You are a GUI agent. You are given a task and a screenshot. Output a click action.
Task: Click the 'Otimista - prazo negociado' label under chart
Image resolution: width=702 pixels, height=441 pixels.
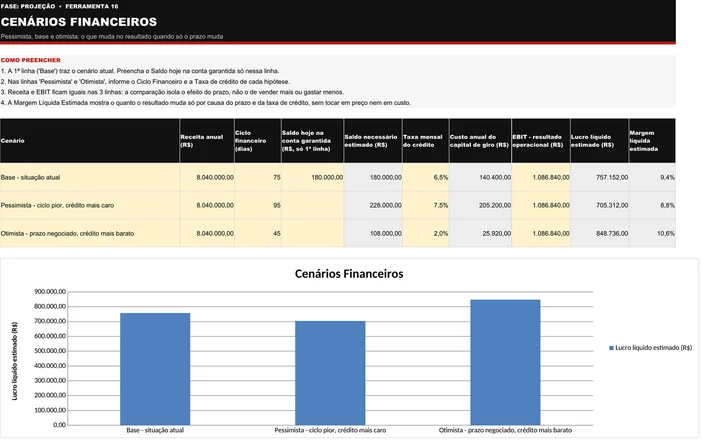[505, 430]
